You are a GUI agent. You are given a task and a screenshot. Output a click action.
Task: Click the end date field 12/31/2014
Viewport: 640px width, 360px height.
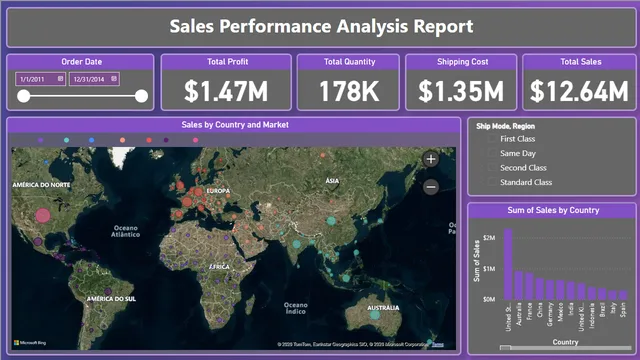94,79
